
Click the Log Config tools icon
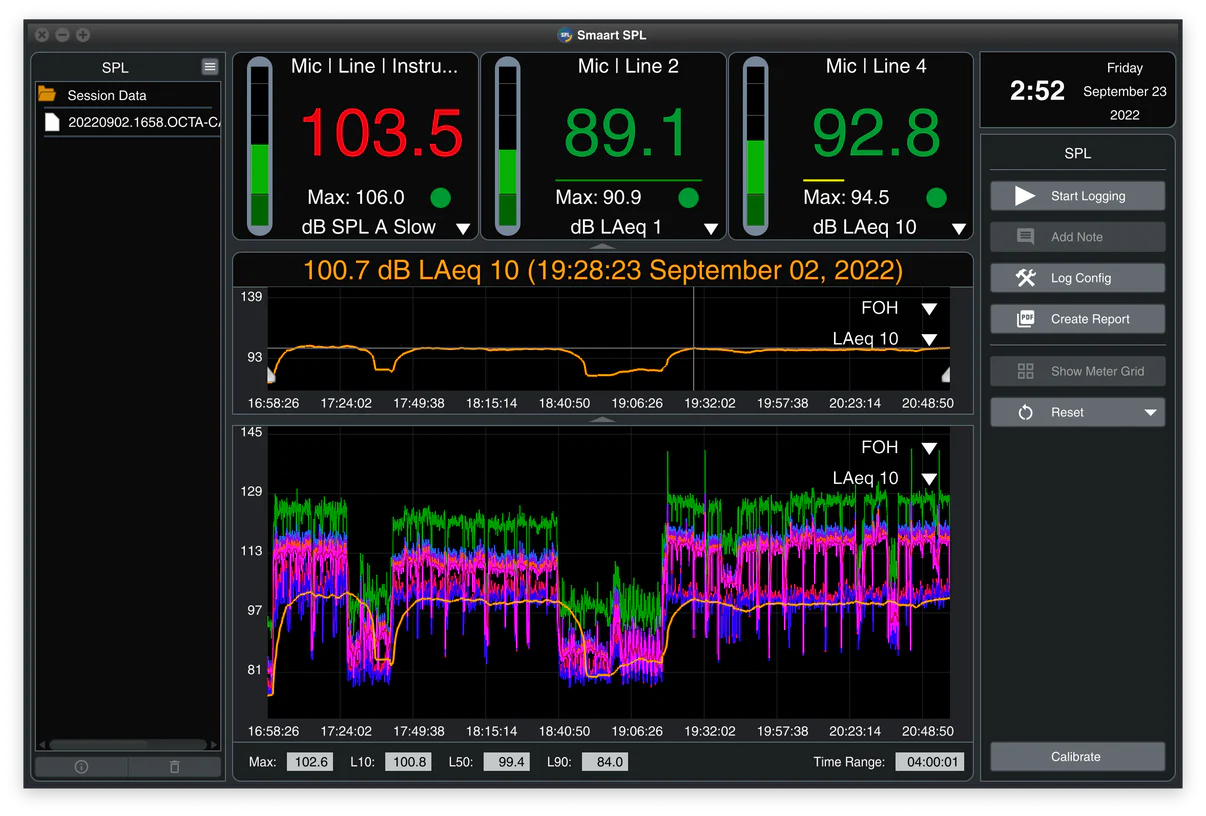(x=1025, y=278)
